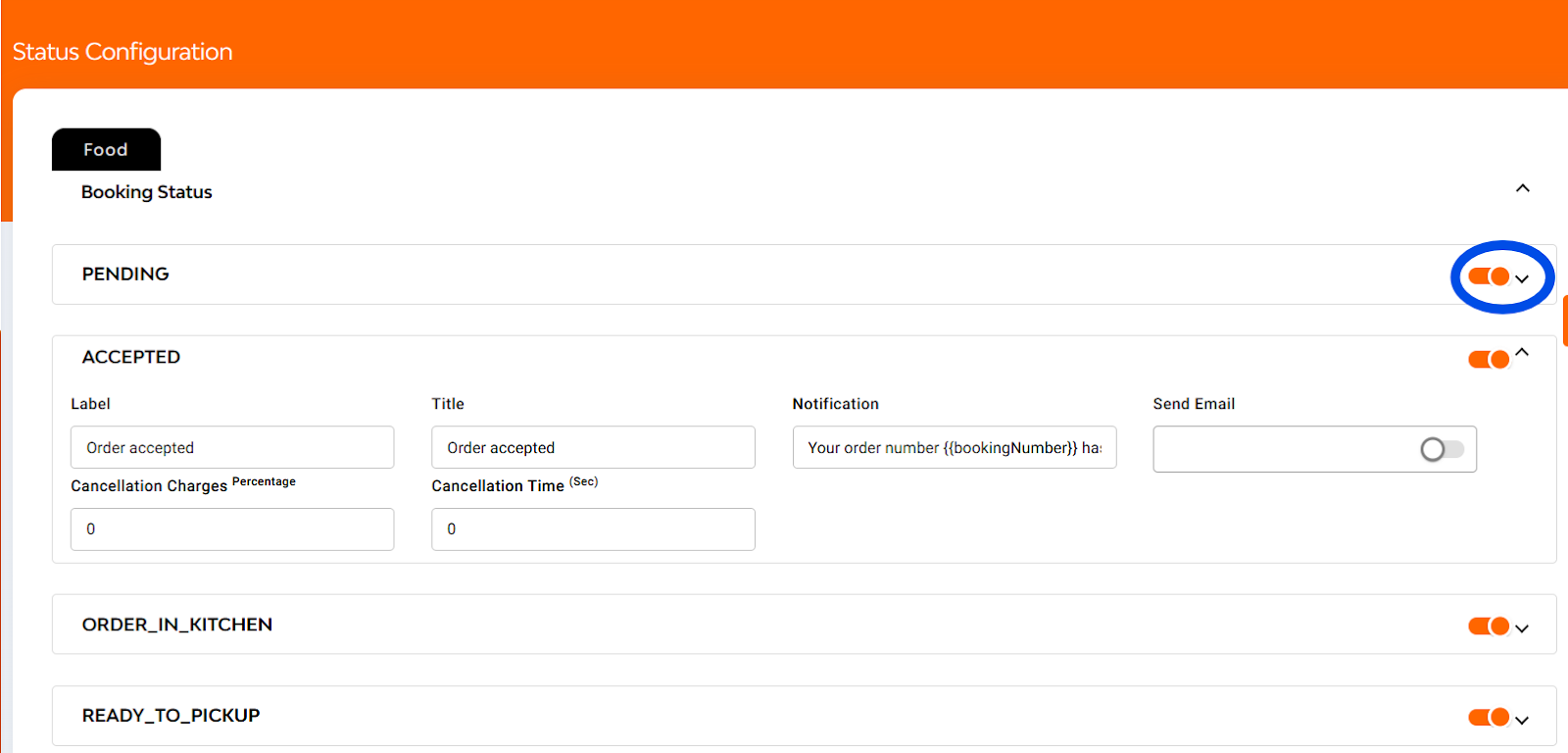Click the Notification message field
This screenshot has height=753, width=1568.
tap(955, 447)
